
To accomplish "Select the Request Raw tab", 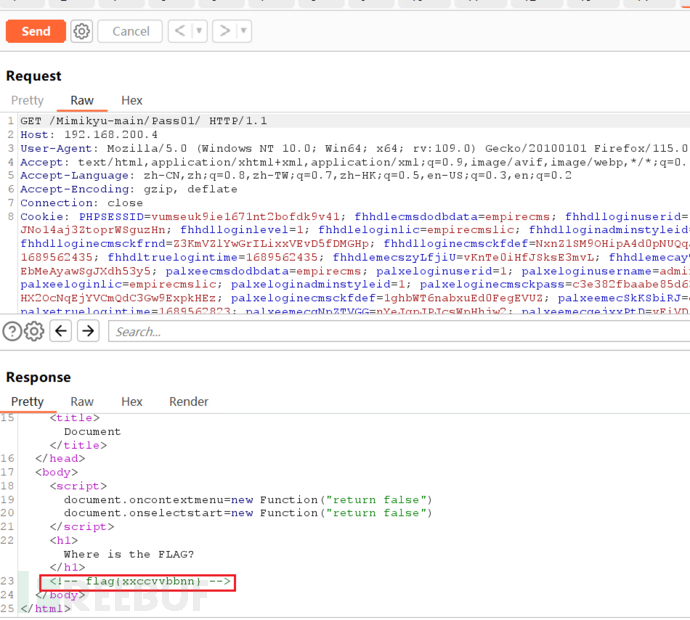I will (x=82, y=100).
